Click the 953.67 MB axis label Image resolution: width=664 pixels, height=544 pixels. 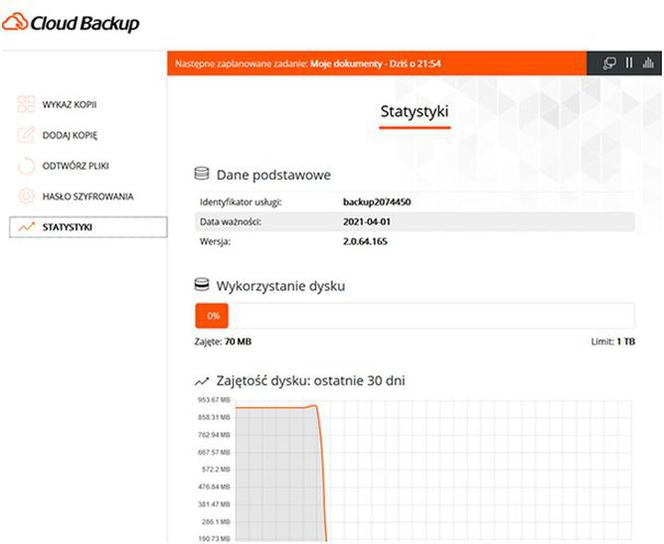pos(214,400)
